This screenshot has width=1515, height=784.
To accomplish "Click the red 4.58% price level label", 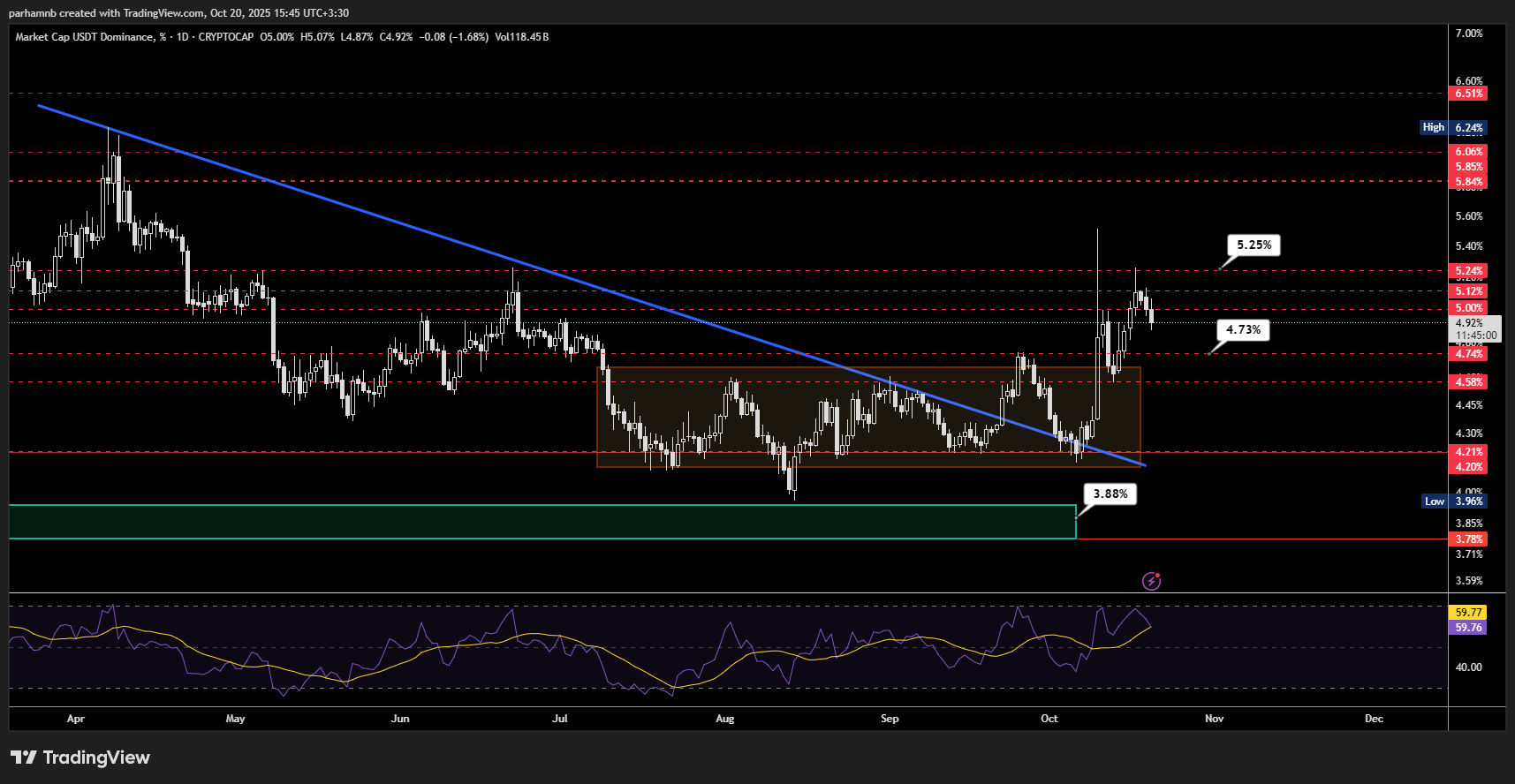I will [1468, 381].
